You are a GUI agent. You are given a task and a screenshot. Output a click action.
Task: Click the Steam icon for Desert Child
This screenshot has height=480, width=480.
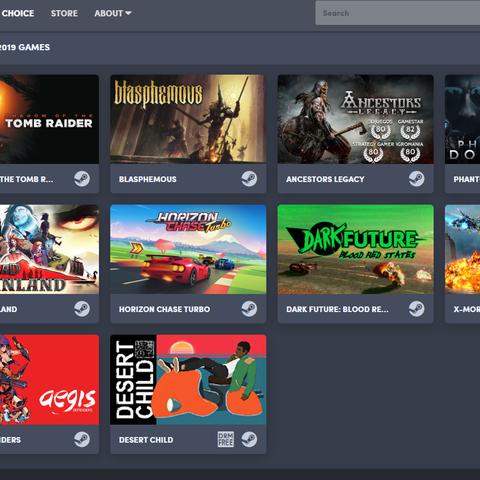click(249, 439)
